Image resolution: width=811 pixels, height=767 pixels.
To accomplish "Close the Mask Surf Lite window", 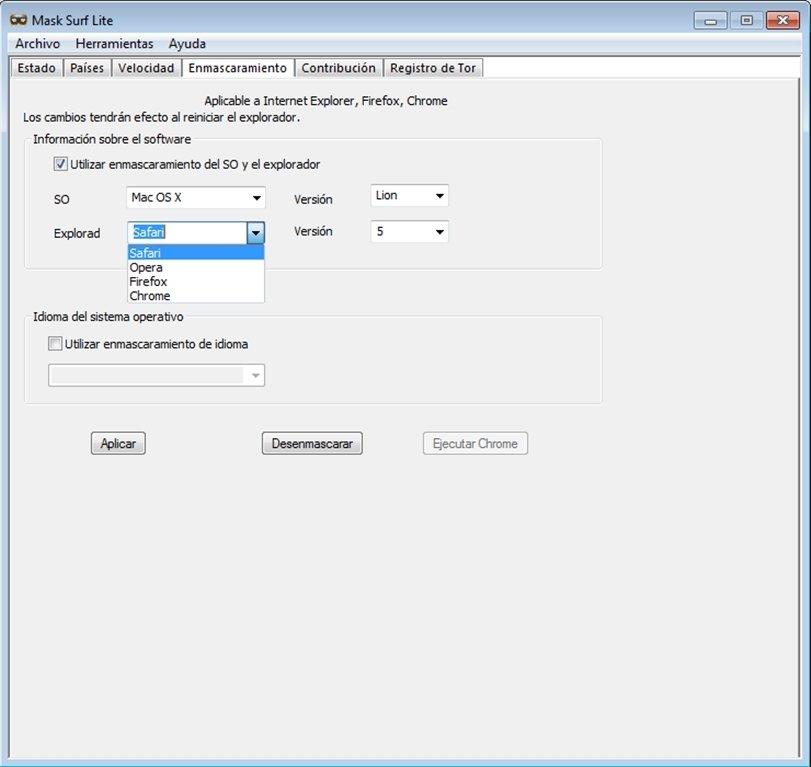I will [783, 21].
